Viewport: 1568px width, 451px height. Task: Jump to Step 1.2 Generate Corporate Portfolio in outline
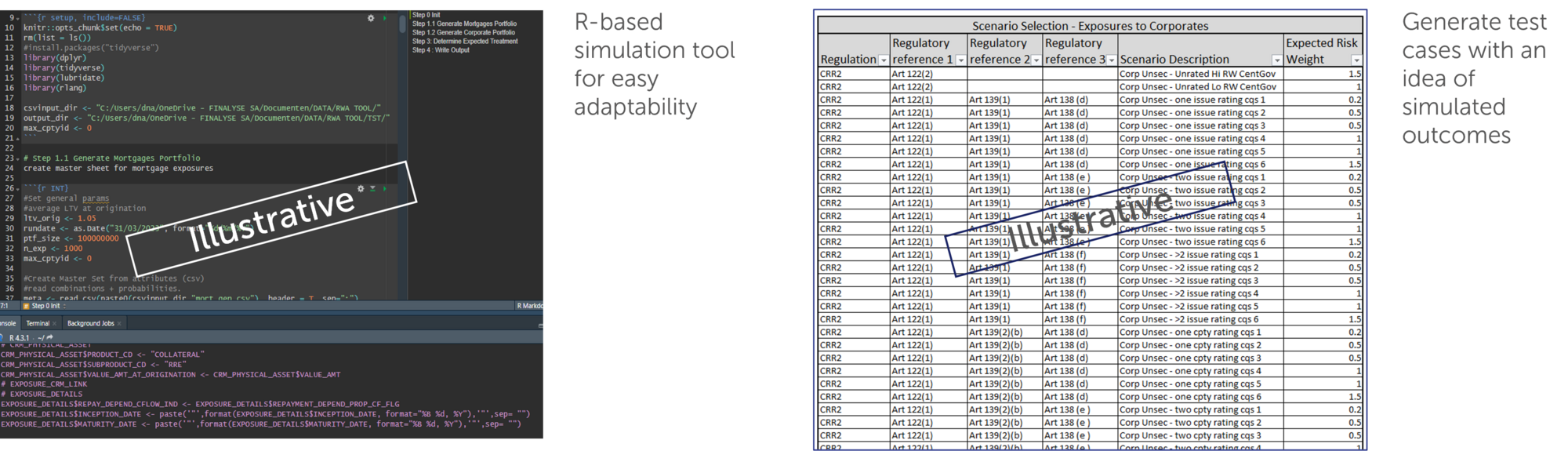coord(464,32)
